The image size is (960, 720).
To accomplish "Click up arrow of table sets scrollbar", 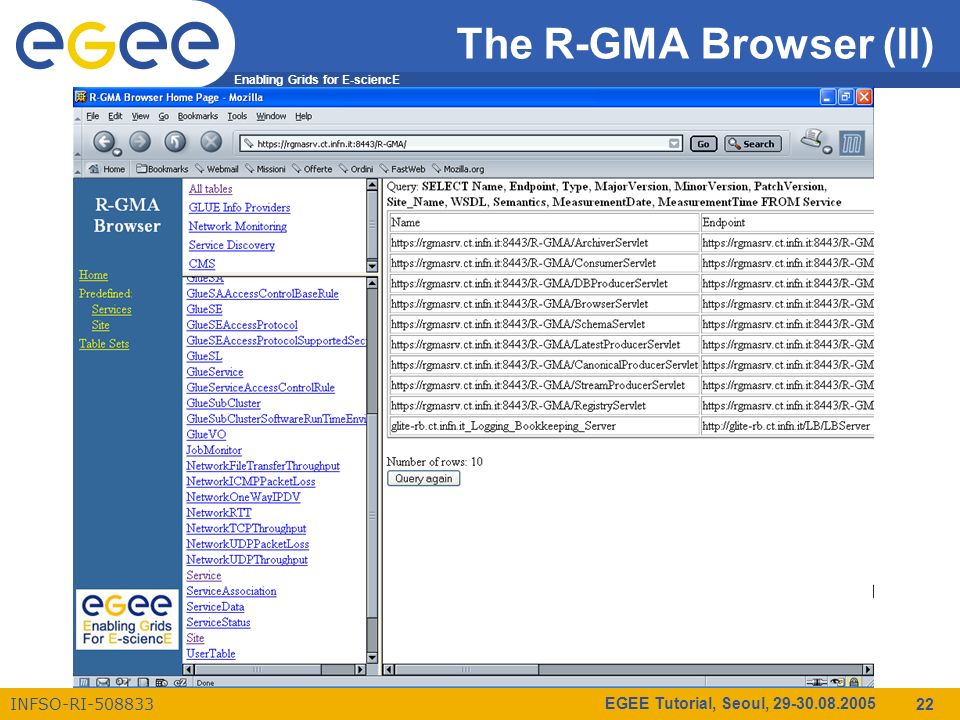I will [x=372, y=184].
